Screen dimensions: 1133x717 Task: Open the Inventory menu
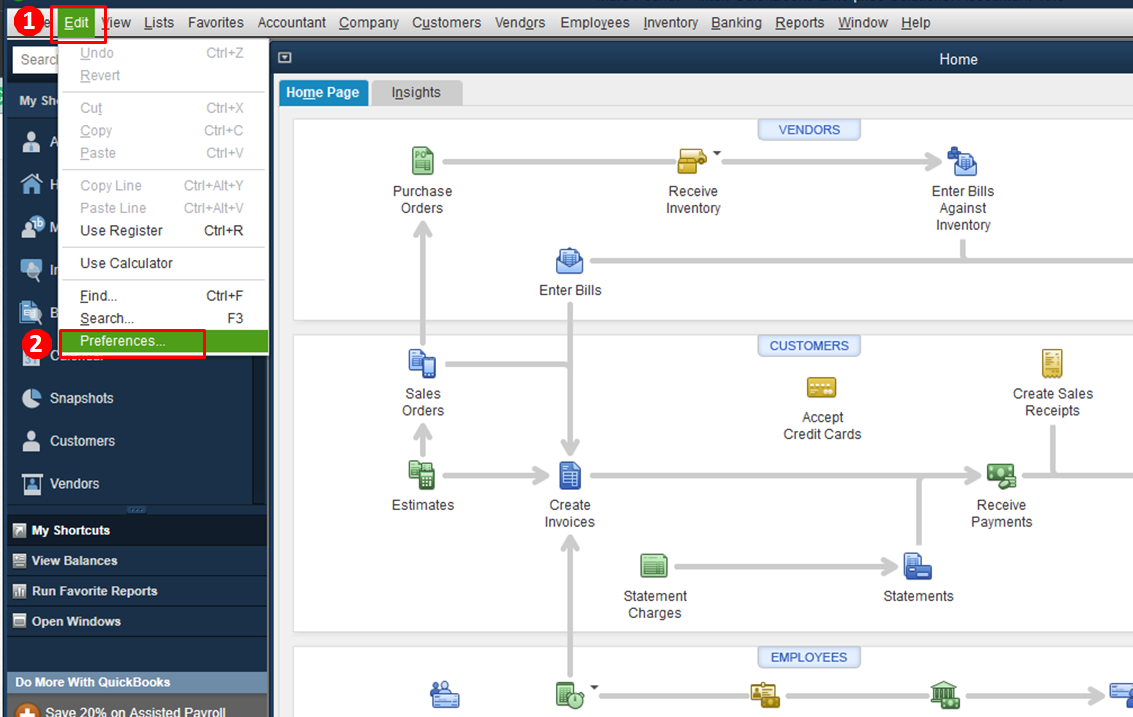point(671,22)
